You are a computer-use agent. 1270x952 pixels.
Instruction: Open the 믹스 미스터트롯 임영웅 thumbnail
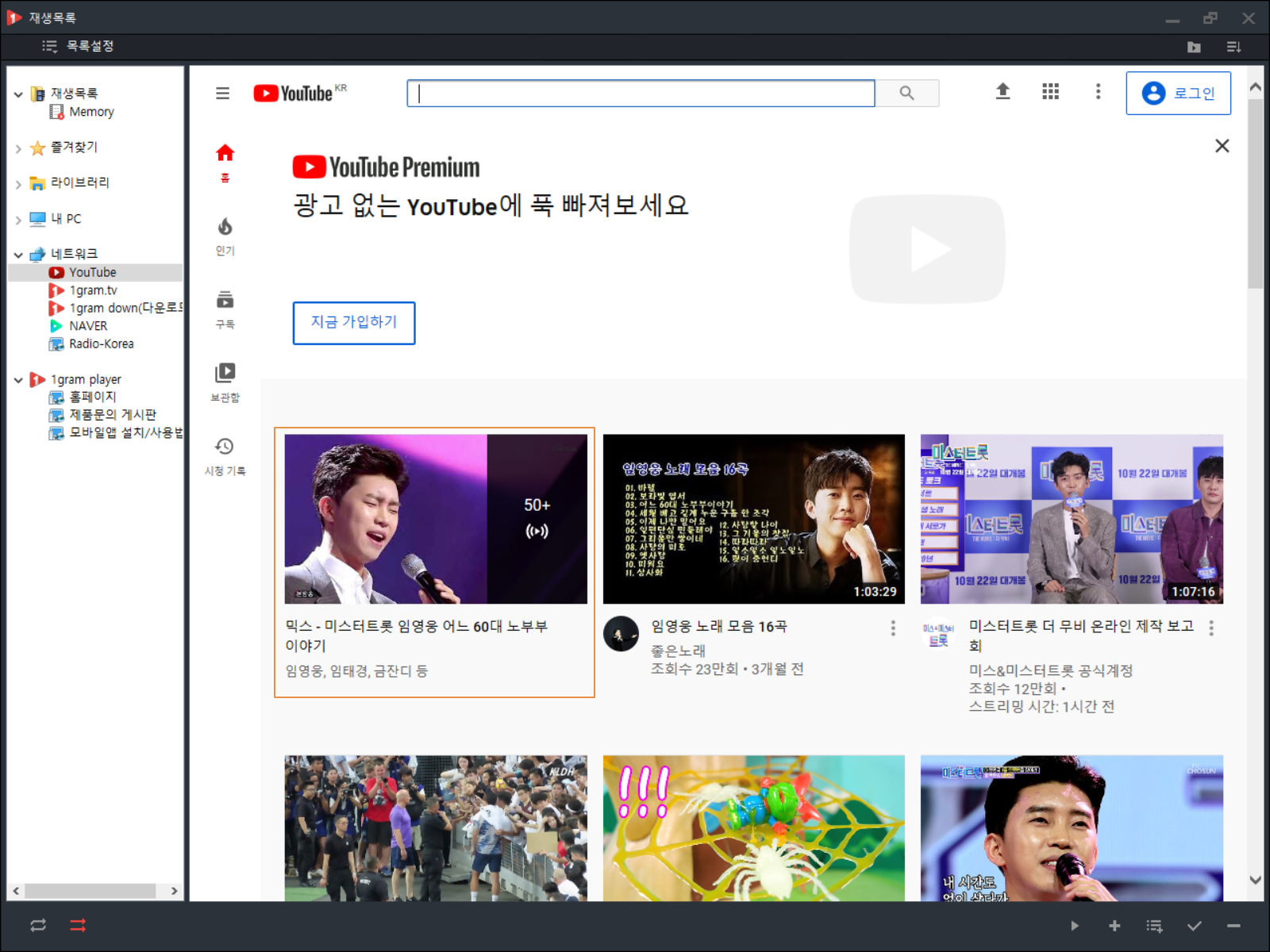tap(436, 519)
